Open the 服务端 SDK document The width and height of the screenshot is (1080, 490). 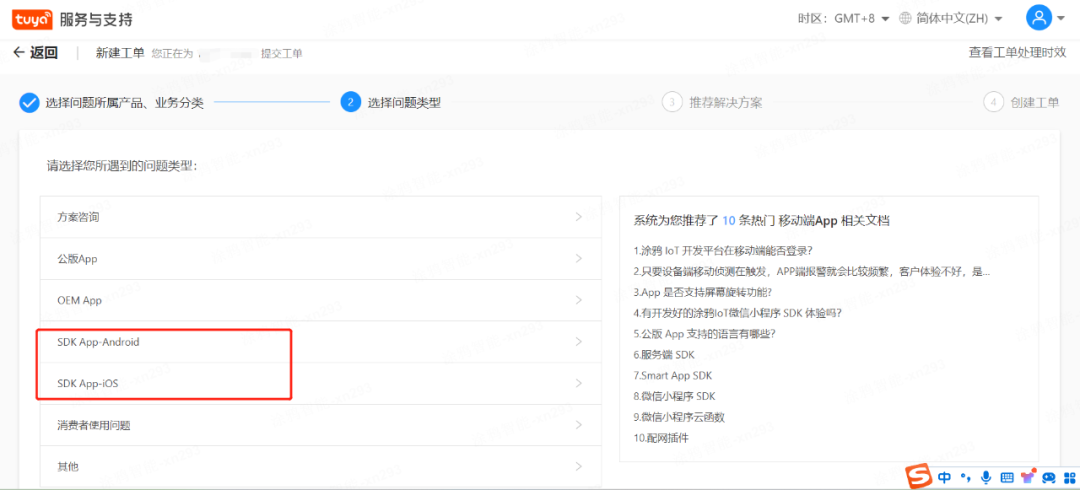coord(665,354)
